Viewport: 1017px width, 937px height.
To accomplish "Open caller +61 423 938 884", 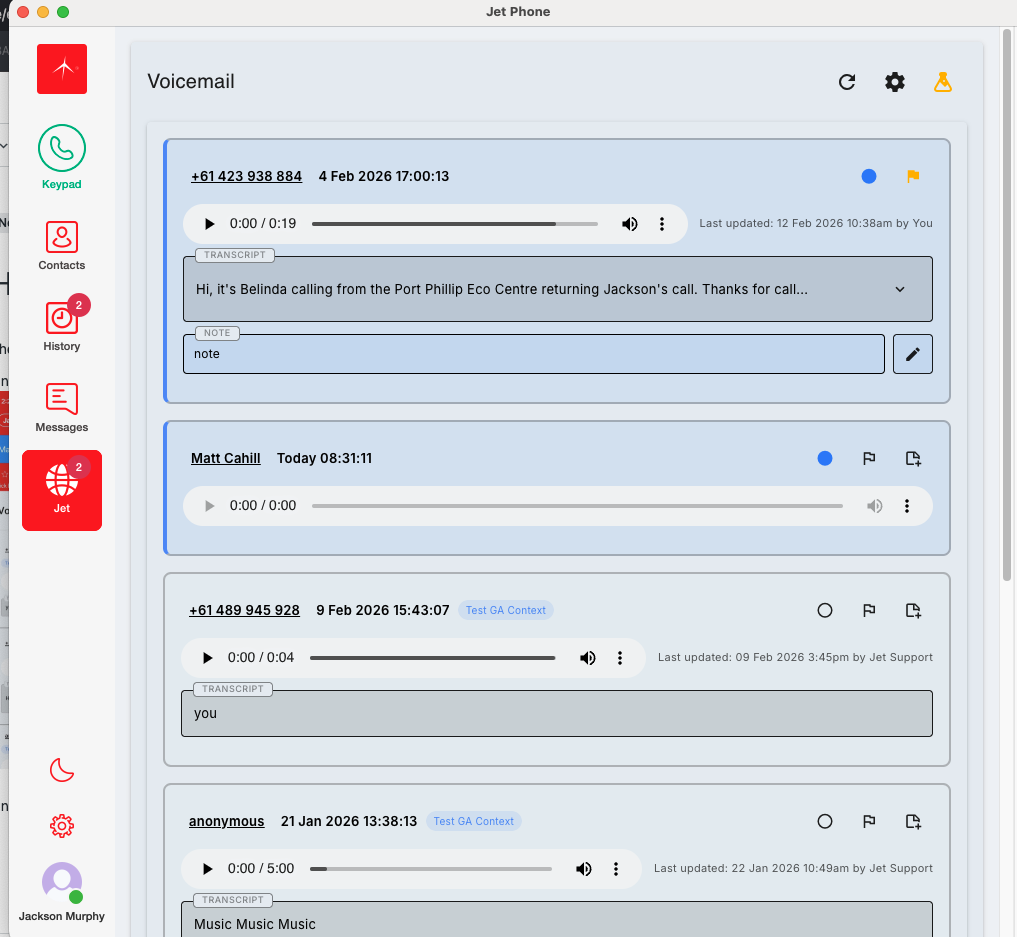I will 246,176.
